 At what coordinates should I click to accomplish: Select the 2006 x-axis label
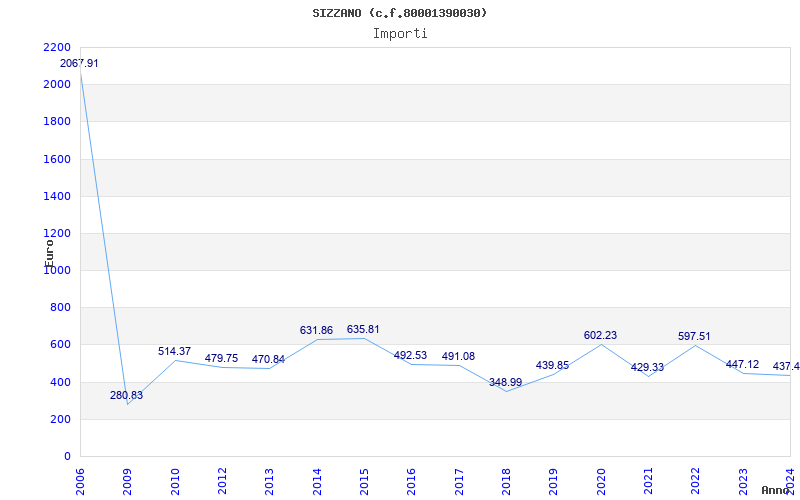pos(80,482)
